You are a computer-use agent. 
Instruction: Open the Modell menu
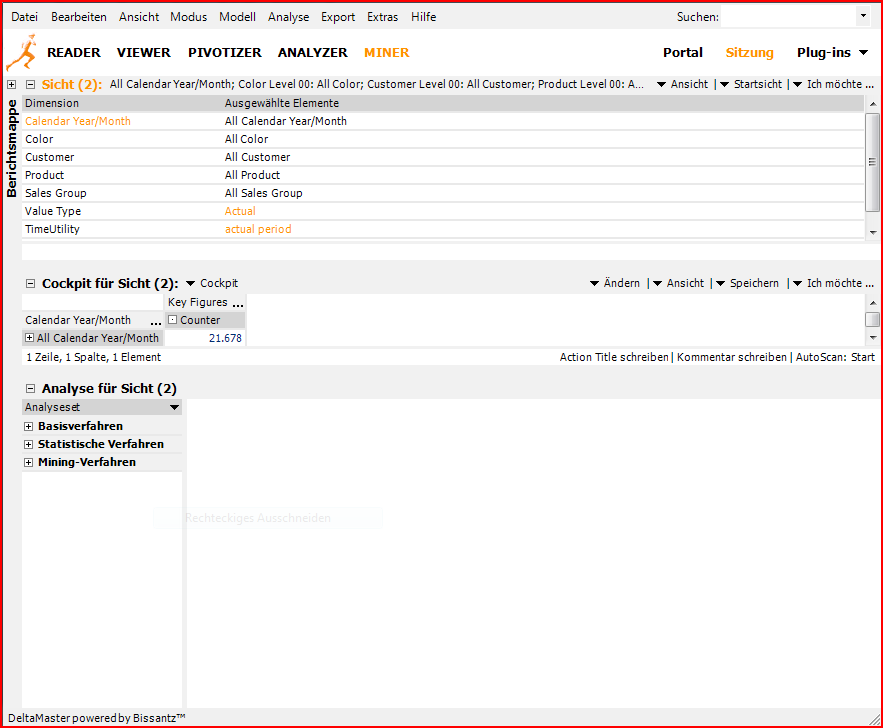pos(237,17)
